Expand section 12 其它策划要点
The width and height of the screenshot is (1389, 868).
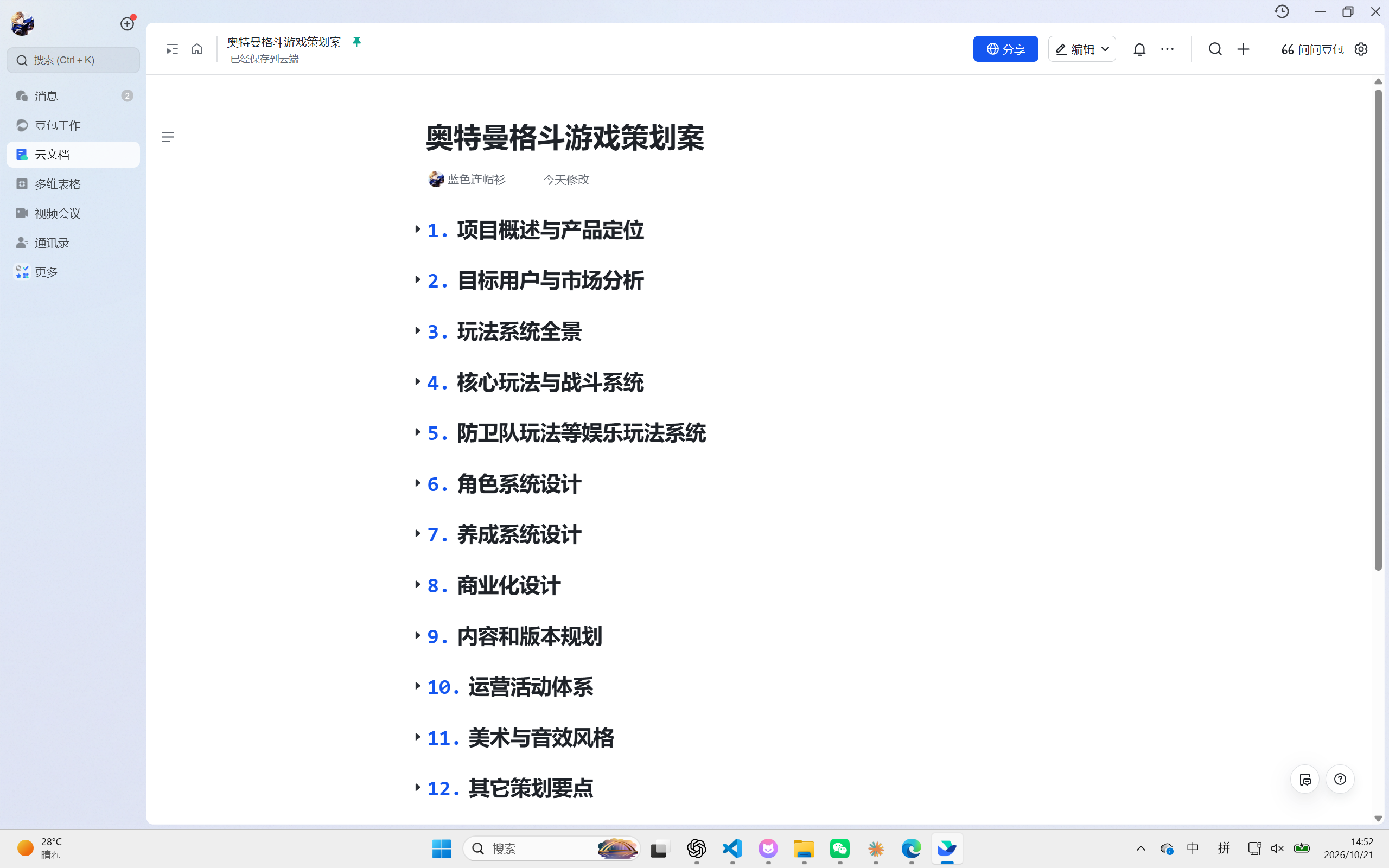click(418, 788)
